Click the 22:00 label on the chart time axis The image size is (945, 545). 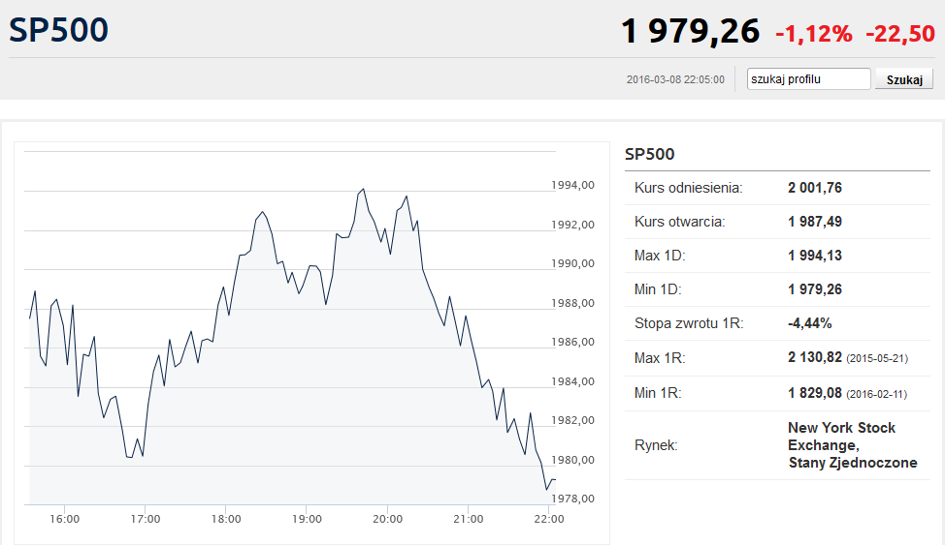pyautogui.click(x=549, y=519)
